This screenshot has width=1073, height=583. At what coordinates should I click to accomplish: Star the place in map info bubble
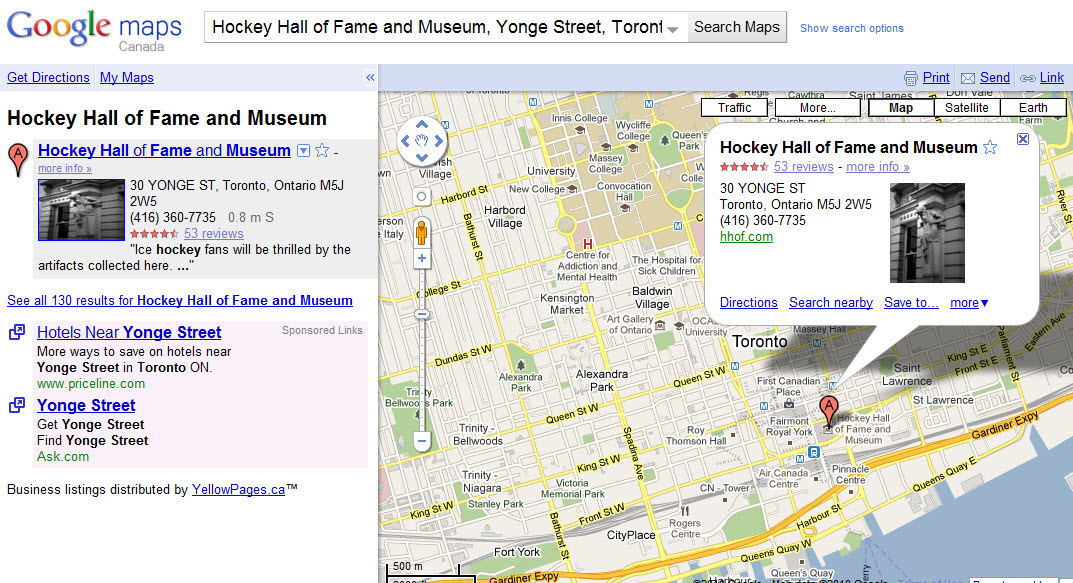pyautogui.click(x=990, y=147)
